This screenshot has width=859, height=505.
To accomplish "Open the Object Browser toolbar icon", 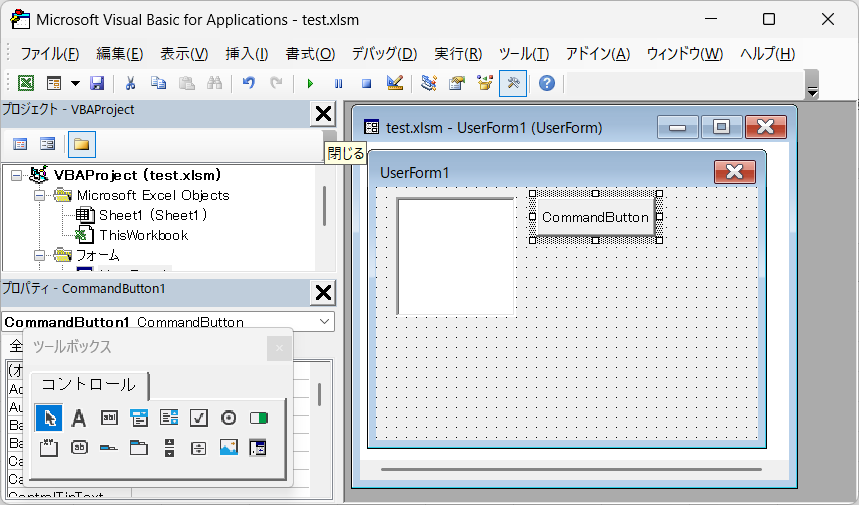I will point(485,83).
